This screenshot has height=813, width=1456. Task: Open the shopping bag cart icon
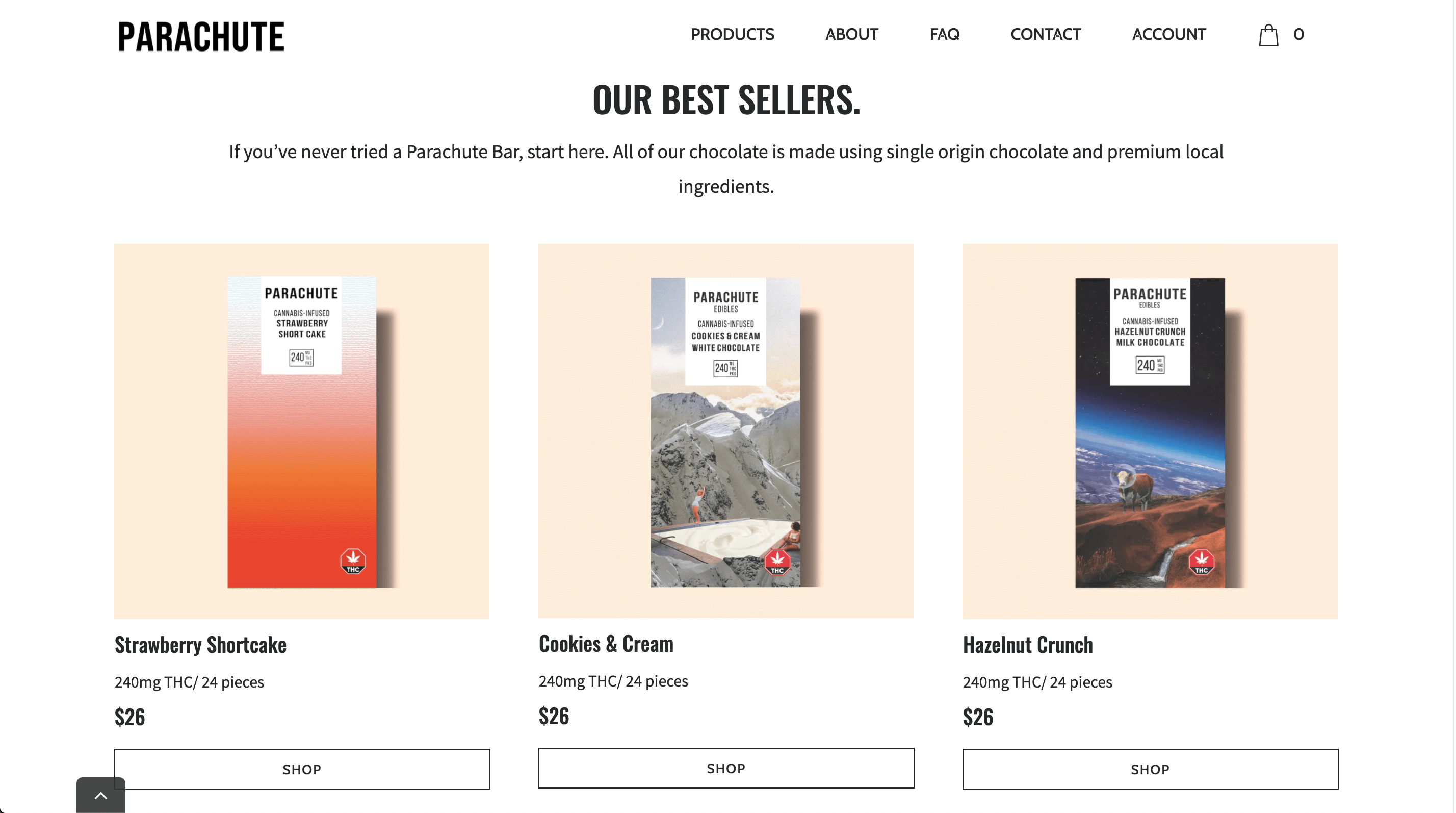(1268, 35)
